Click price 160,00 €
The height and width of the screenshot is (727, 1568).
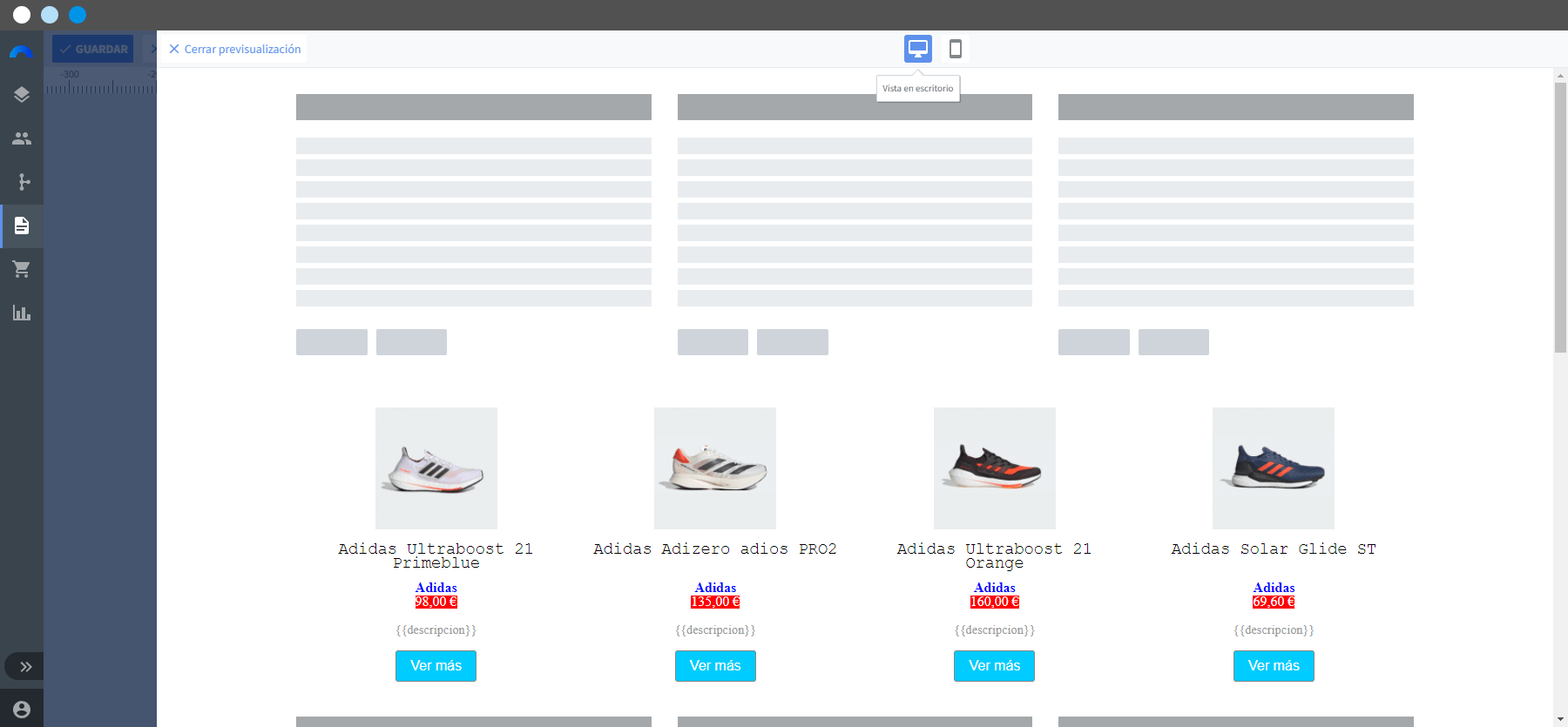(x=995, y=602)
